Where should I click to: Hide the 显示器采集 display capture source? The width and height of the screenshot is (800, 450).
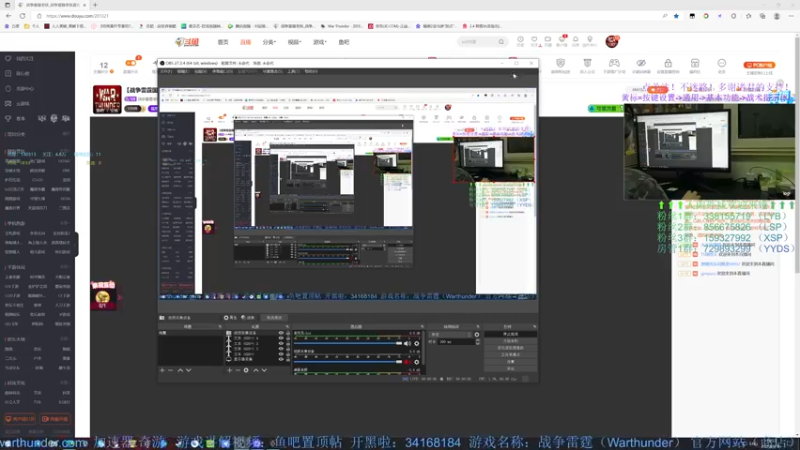coord(281,359)
